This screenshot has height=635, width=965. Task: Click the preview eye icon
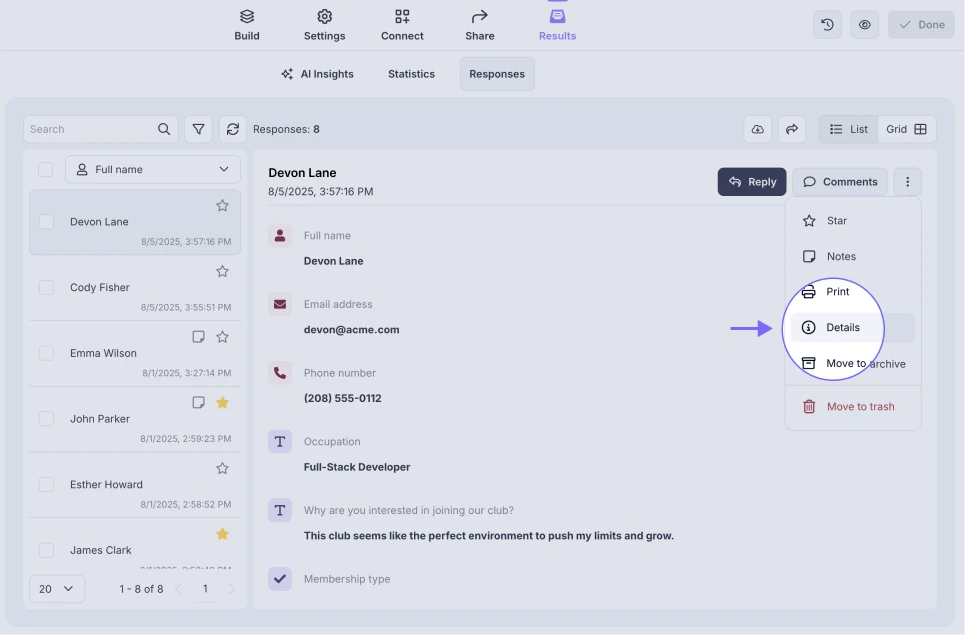coord(865,25)
